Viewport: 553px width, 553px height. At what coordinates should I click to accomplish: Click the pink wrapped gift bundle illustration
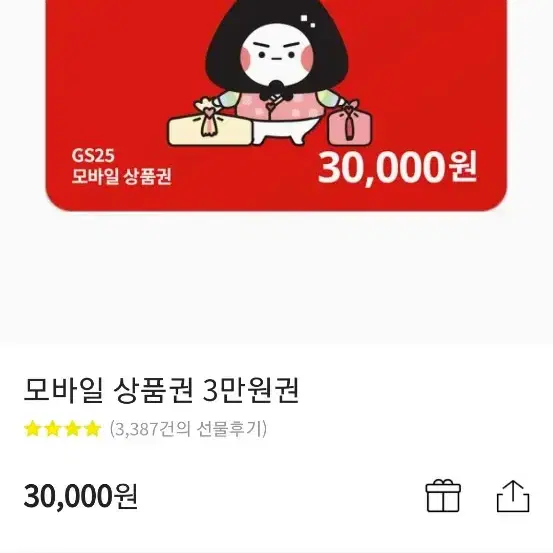(350, 123)
